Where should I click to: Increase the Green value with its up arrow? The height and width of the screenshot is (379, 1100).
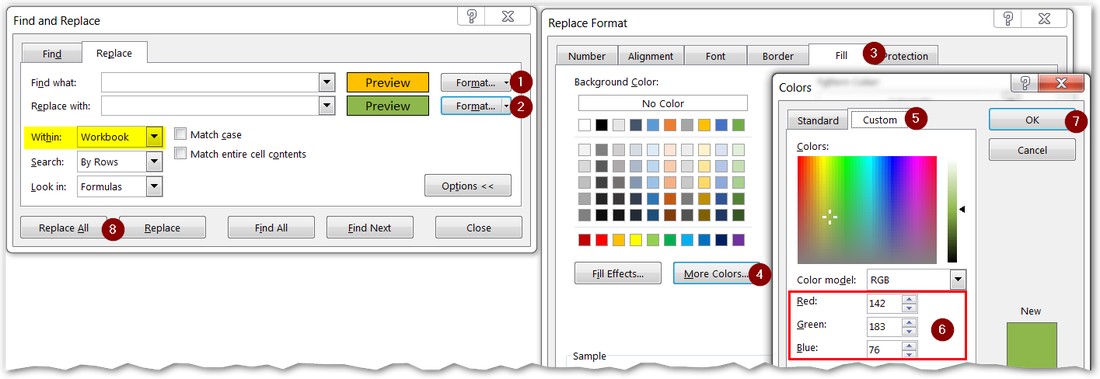click(909, 322)
